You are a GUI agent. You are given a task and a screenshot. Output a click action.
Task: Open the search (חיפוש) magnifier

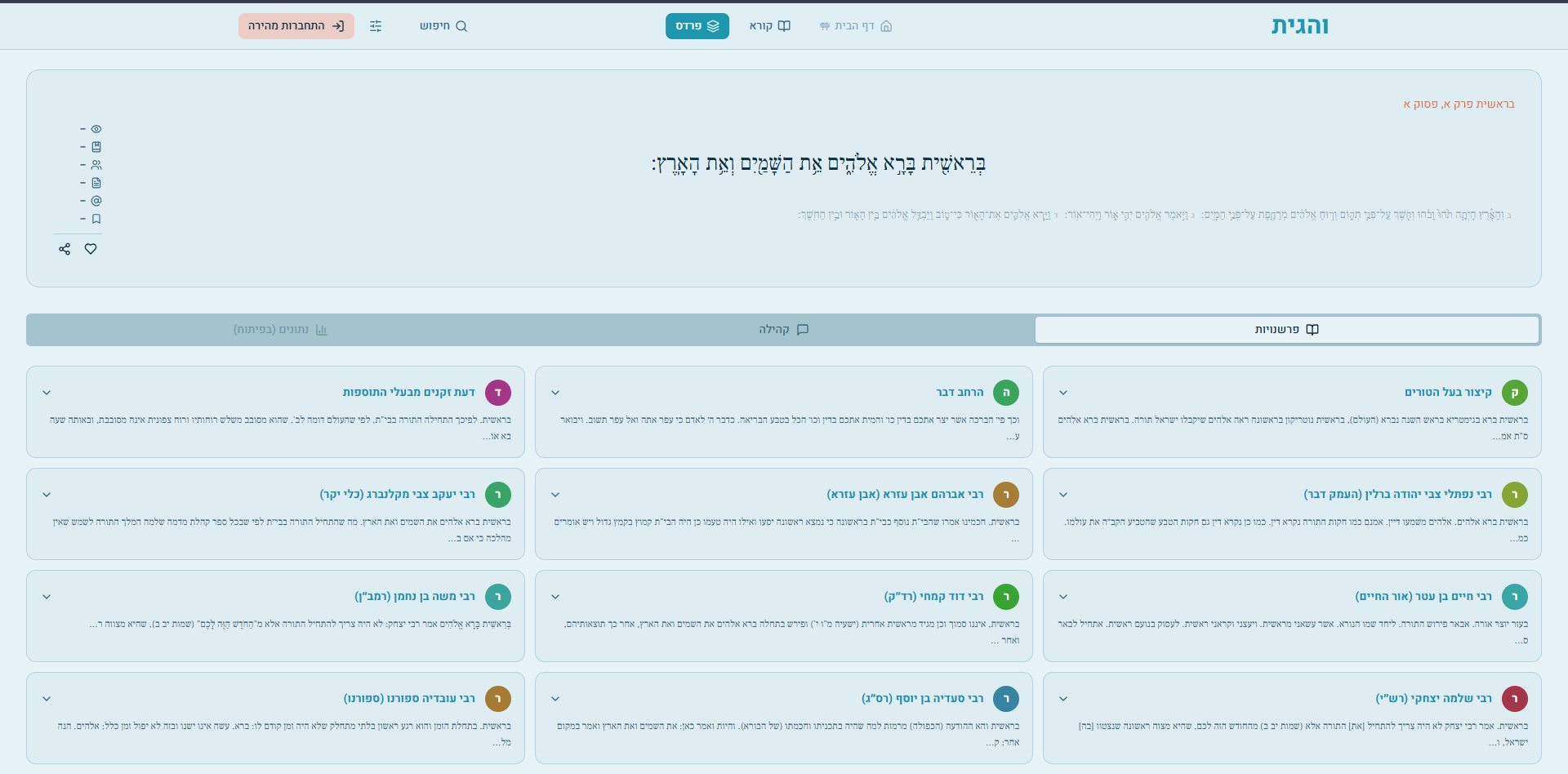443,25
